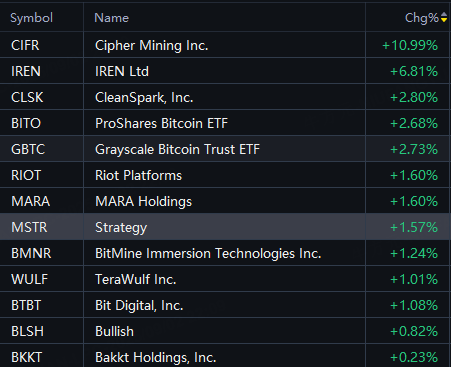Click the +6.81% change for IREN

(x=414, y=71)
